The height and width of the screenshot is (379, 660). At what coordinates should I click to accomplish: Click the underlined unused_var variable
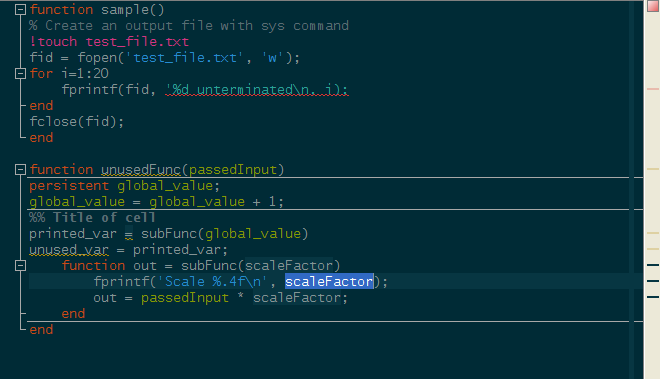tap(69, 250)
